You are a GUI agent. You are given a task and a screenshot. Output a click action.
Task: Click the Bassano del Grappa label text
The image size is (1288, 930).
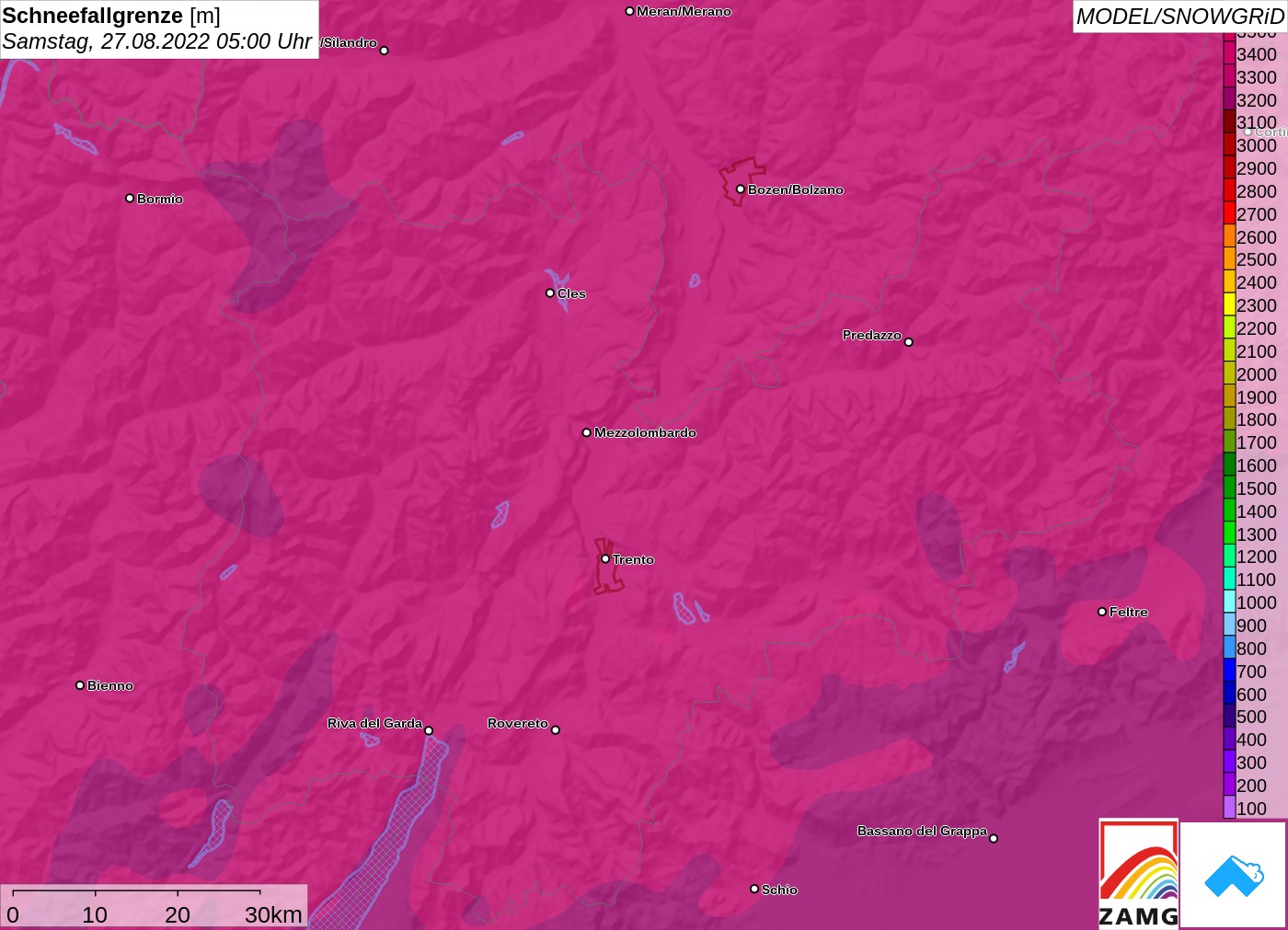pyautogui.click(x=922, y=831)
